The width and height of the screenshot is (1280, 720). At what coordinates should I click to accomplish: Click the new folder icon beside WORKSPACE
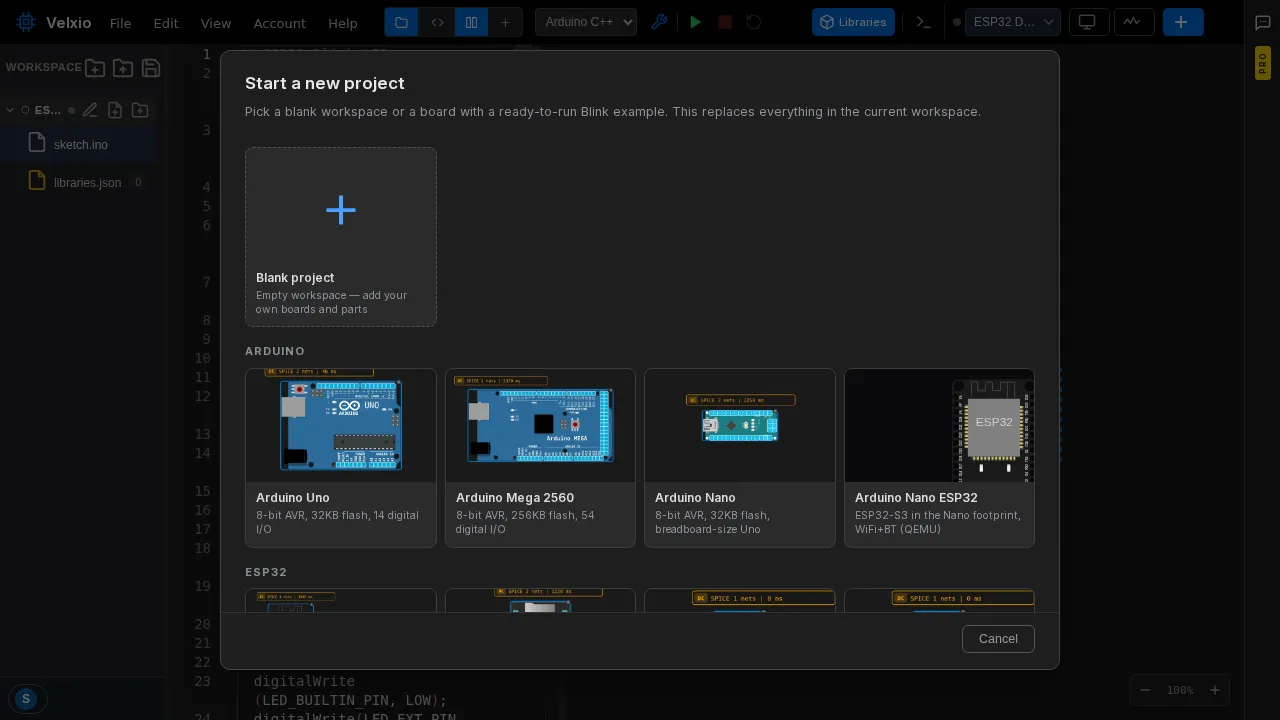pyautogui.click(x=95, y=68)
